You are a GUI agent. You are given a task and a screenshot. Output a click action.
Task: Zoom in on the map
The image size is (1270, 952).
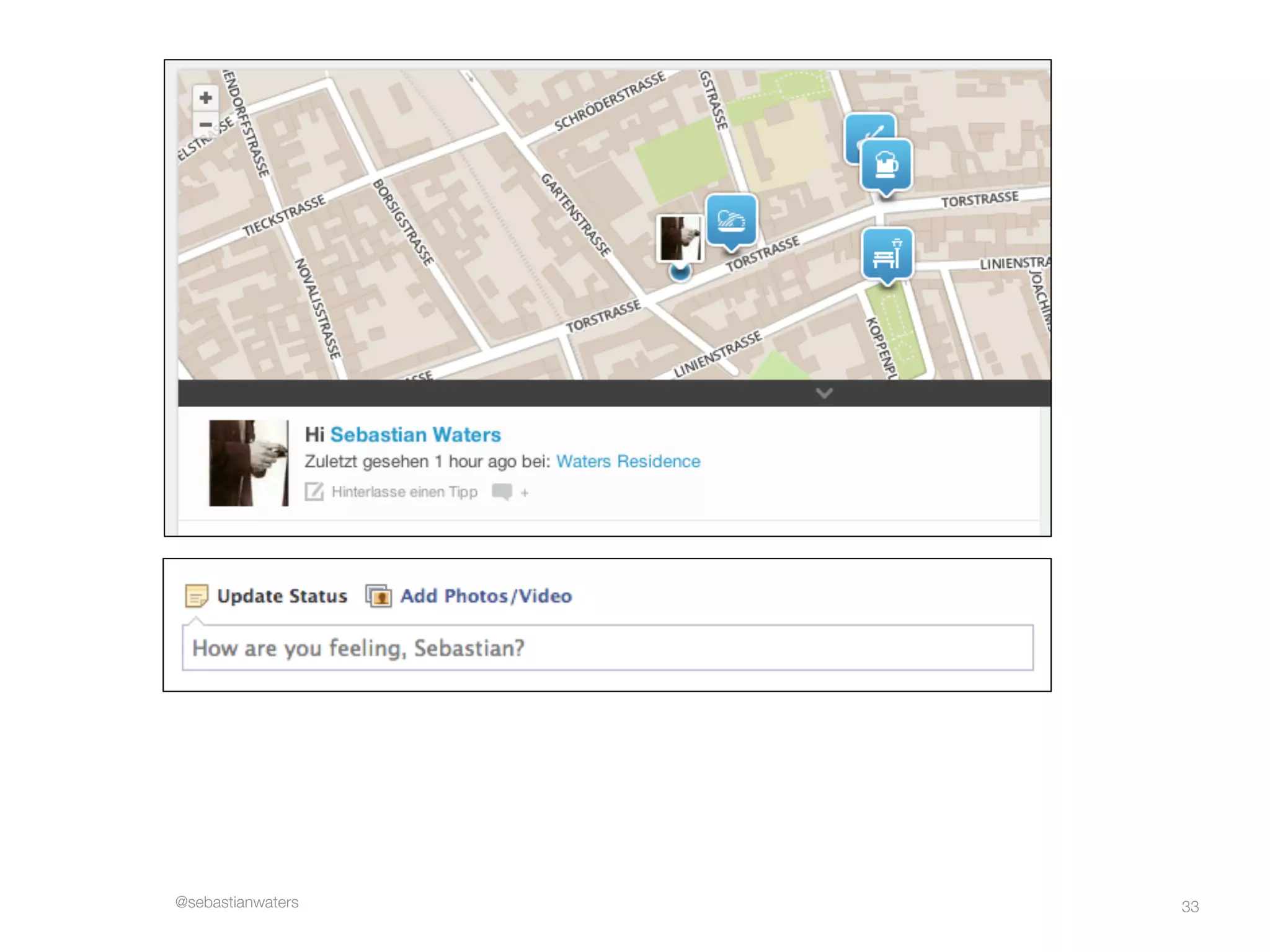[206, 97]
